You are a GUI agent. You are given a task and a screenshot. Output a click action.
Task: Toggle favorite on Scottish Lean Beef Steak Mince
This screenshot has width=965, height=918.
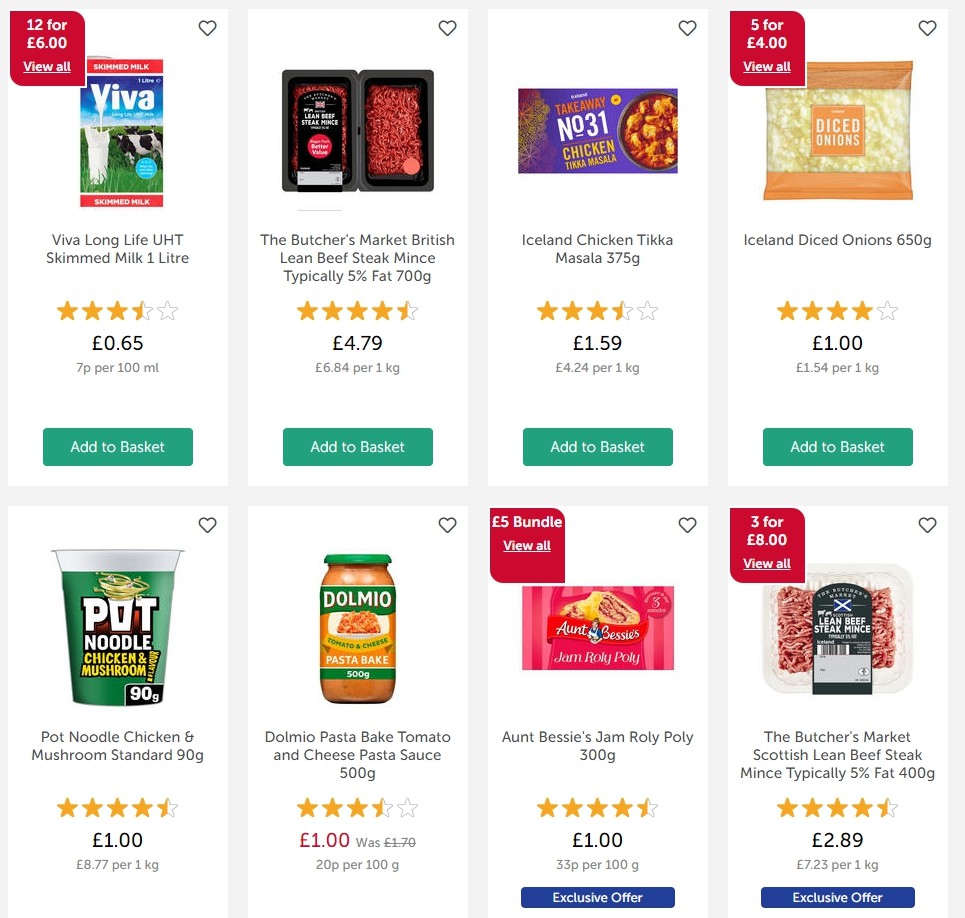click(x=927, y=524)
